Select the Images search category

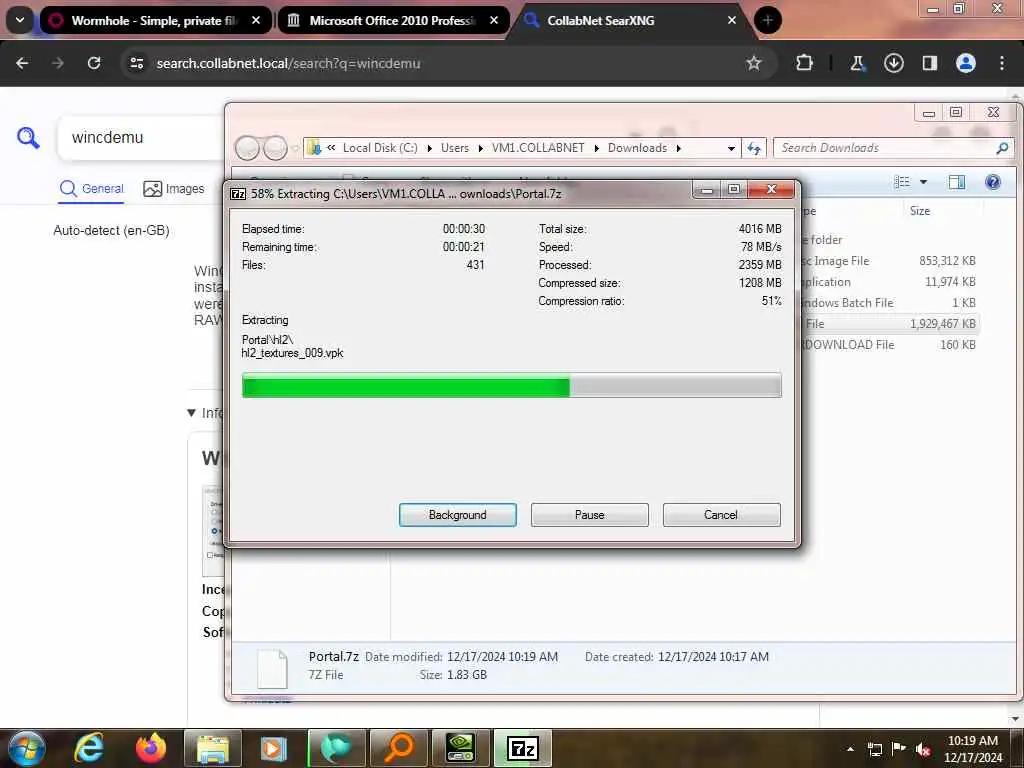(174, 189)
